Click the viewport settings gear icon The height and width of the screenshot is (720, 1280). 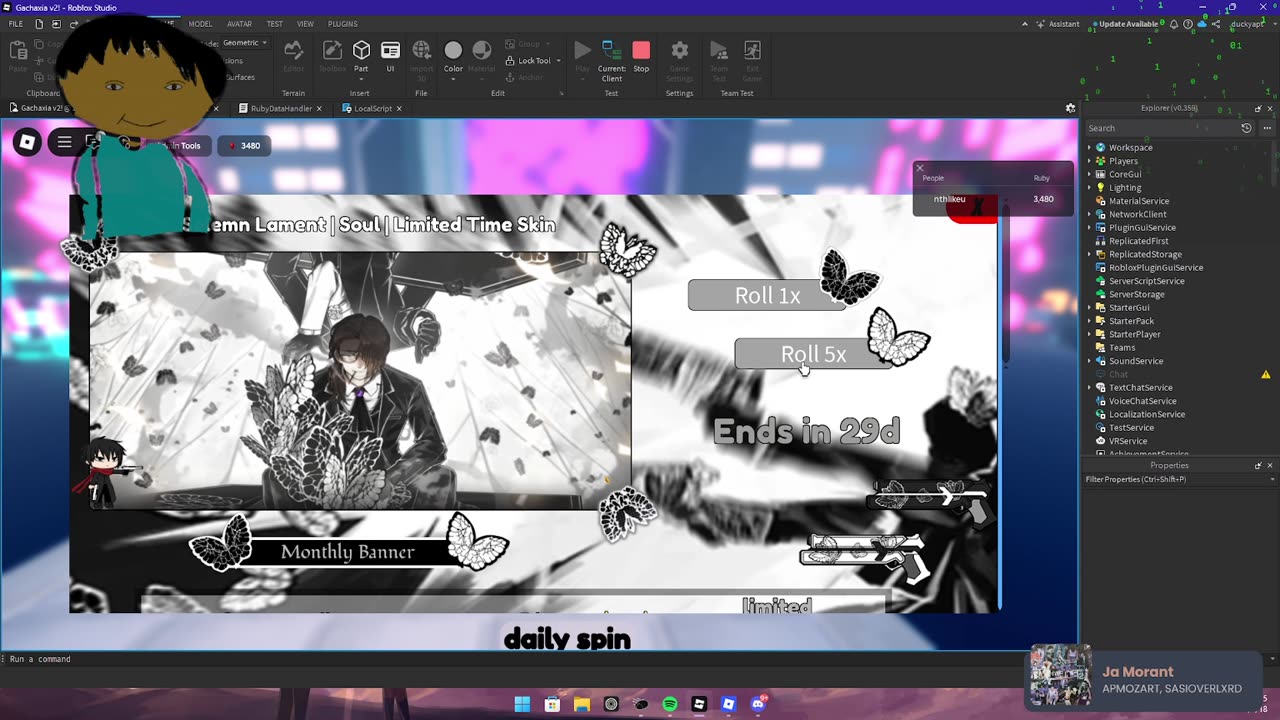point(1070,108)
